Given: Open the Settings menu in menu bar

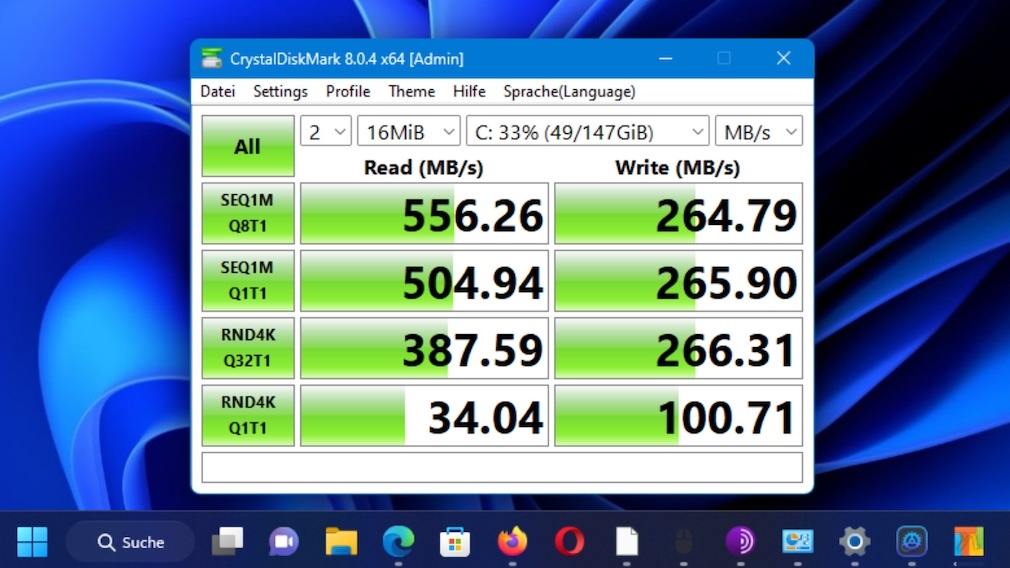Looking at the screenshot, I should pos(280,91).
